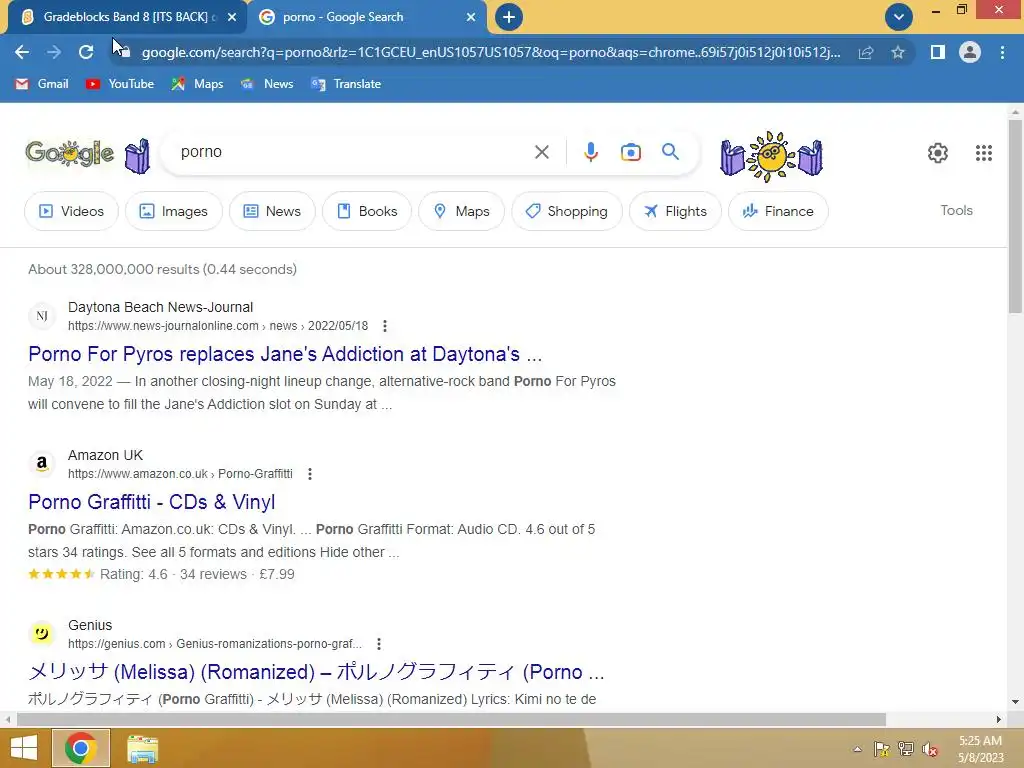Click the vertical scrollbar thumb
The width and height of the screenshot is (1024, 768).
[1015, 216]
